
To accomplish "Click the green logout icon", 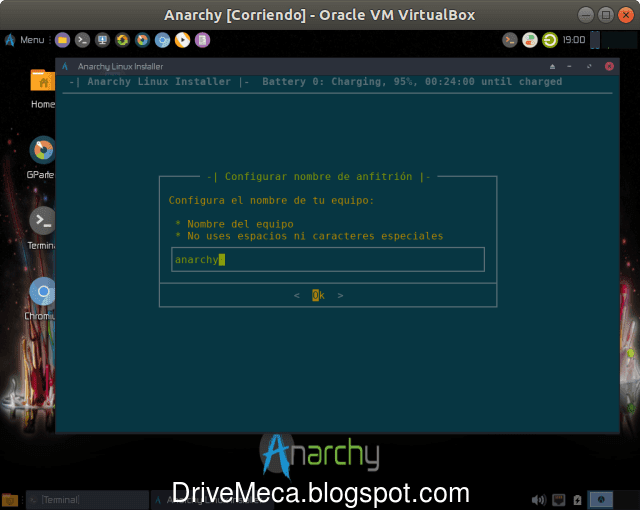I will pos(550,40).
